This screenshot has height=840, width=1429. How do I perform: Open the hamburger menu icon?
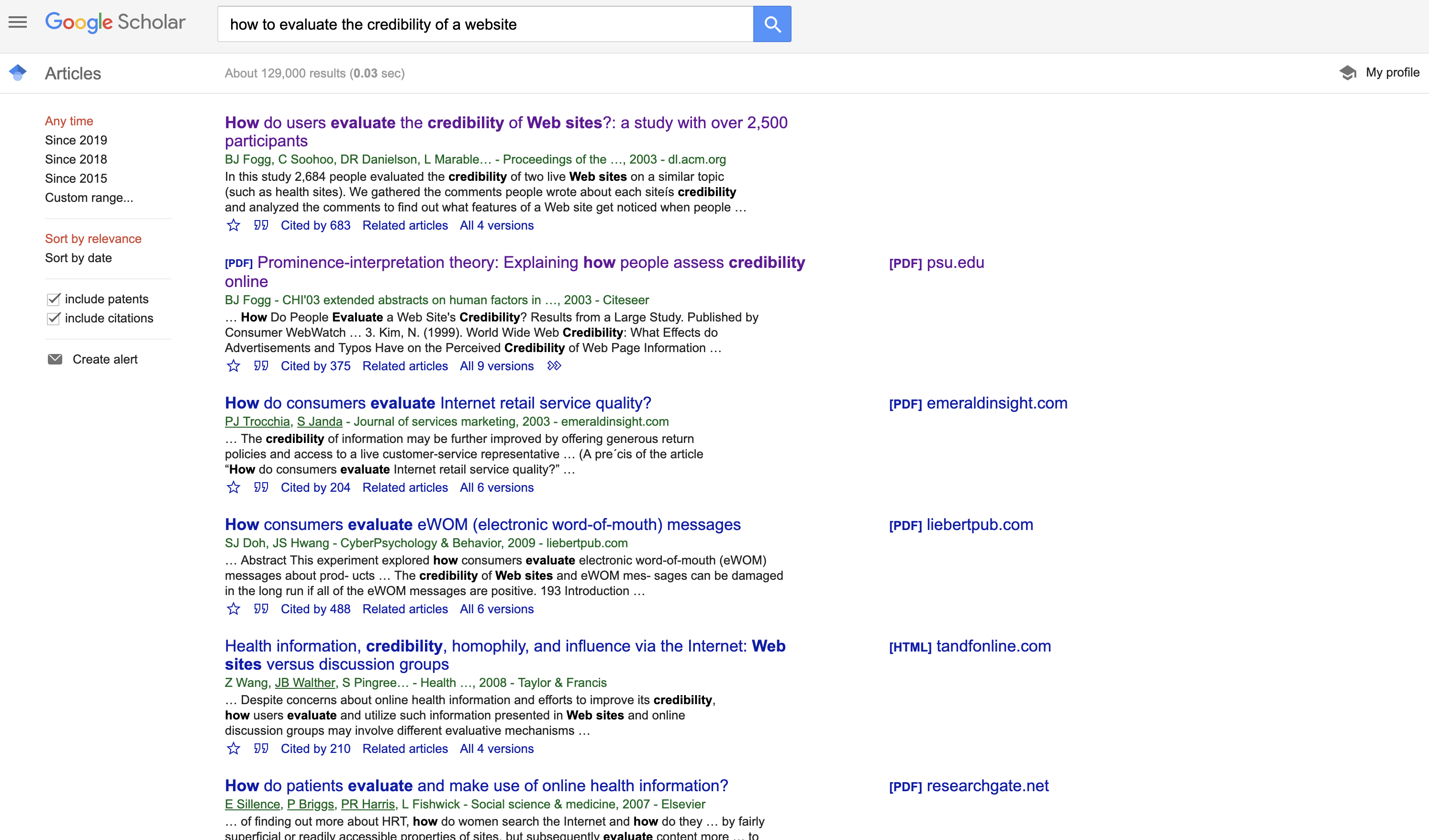(18, 22)
